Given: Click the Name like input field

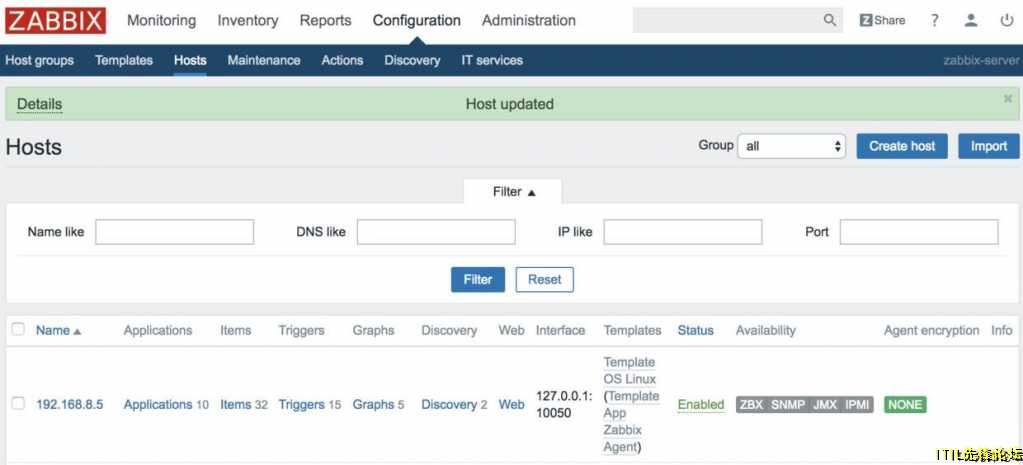Looking at the screenshot, I should point(174,232).
